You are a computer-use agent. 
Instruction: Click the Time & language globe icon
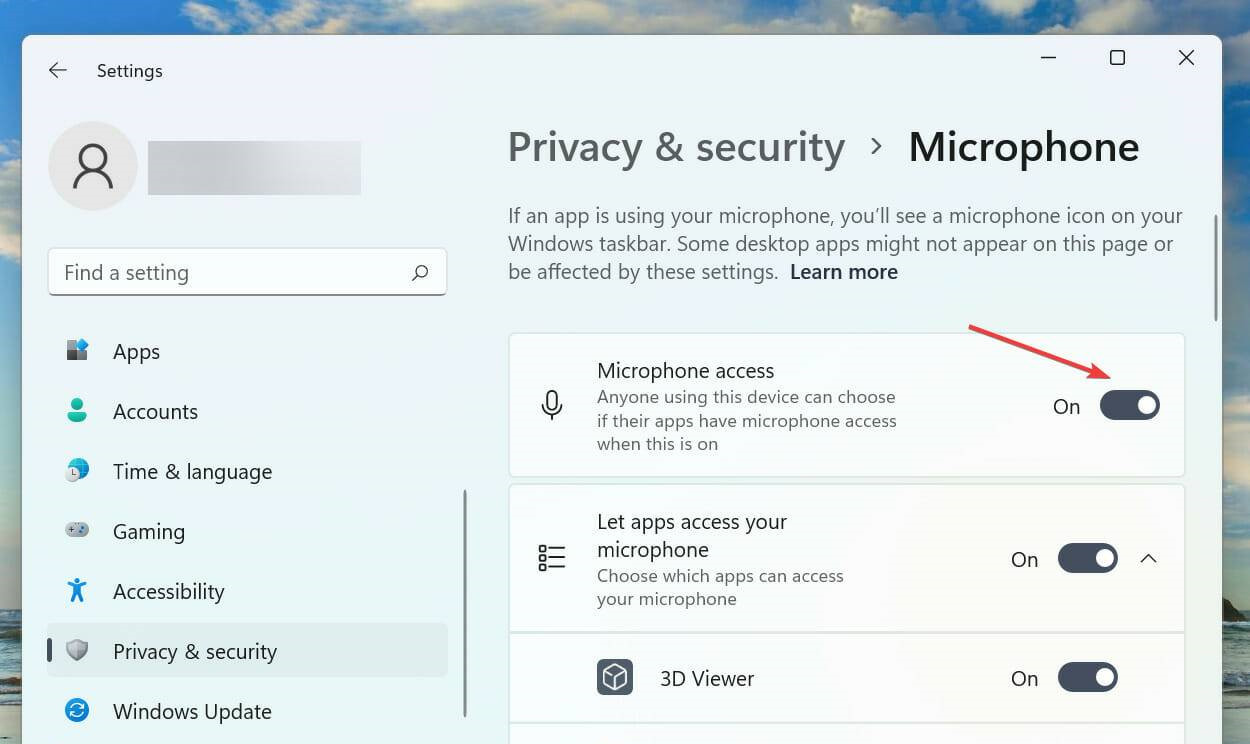pos(76,471)
